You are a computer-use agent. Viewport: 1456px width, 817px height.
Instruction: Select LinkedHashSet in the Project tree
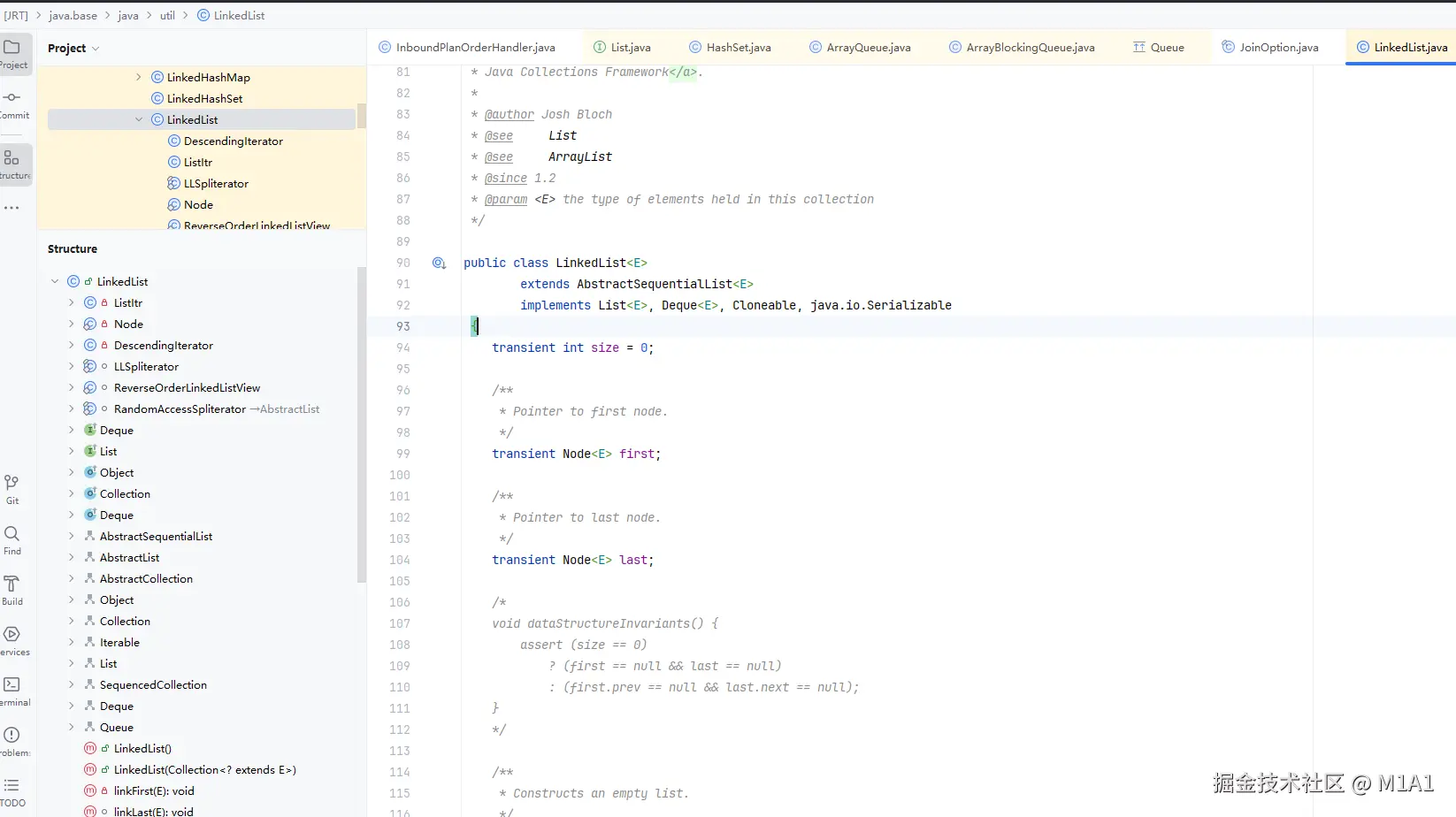tap(204, 98)
